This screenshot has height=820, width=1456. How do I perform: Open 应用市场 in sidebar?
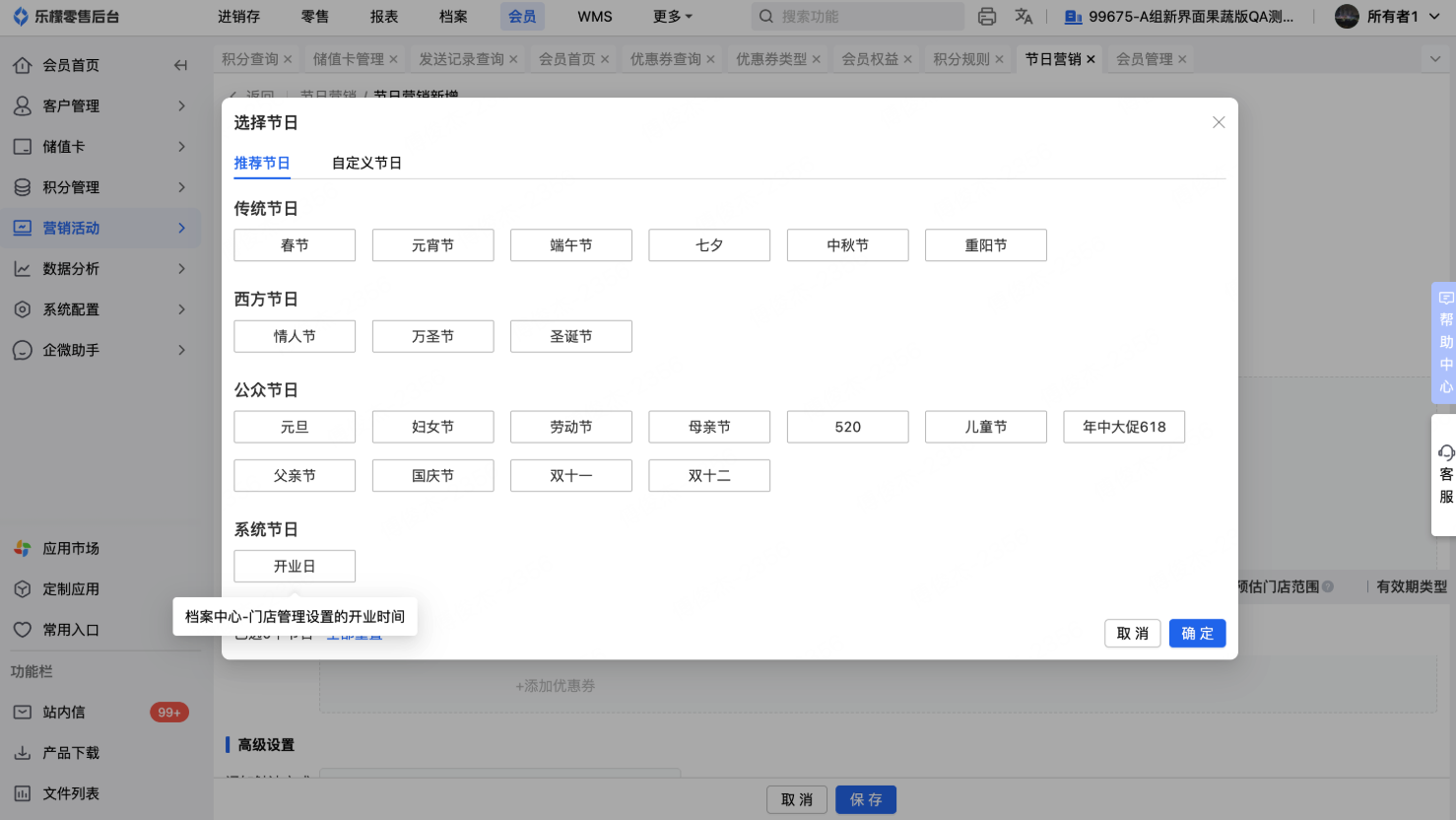coord(70,548)
